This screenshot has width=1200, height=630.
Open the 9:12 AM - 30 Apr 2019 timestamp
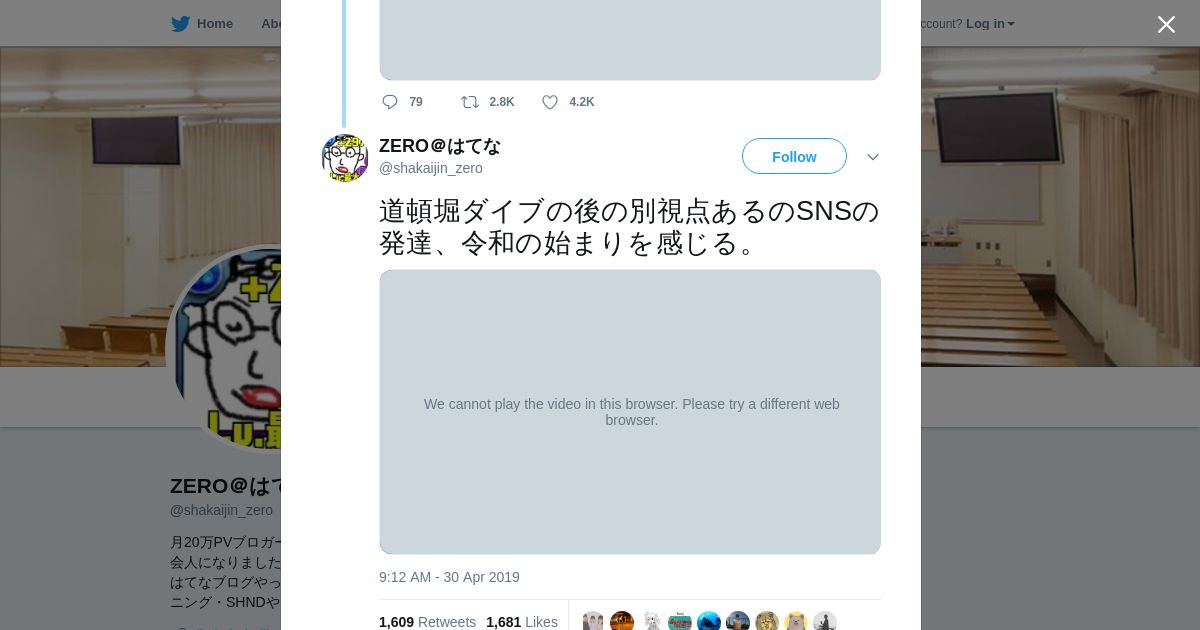(449, 577)
